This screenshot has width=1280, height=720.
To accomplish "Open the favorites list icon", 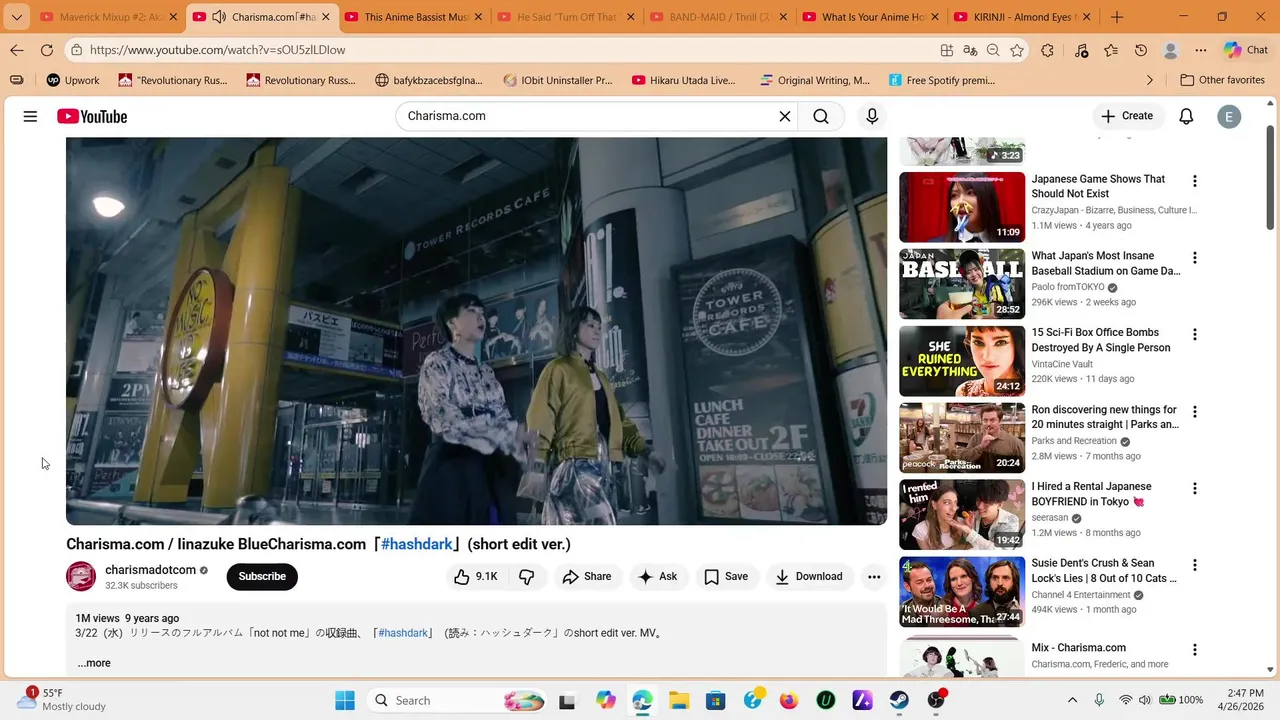I will tap(1111, 50).
